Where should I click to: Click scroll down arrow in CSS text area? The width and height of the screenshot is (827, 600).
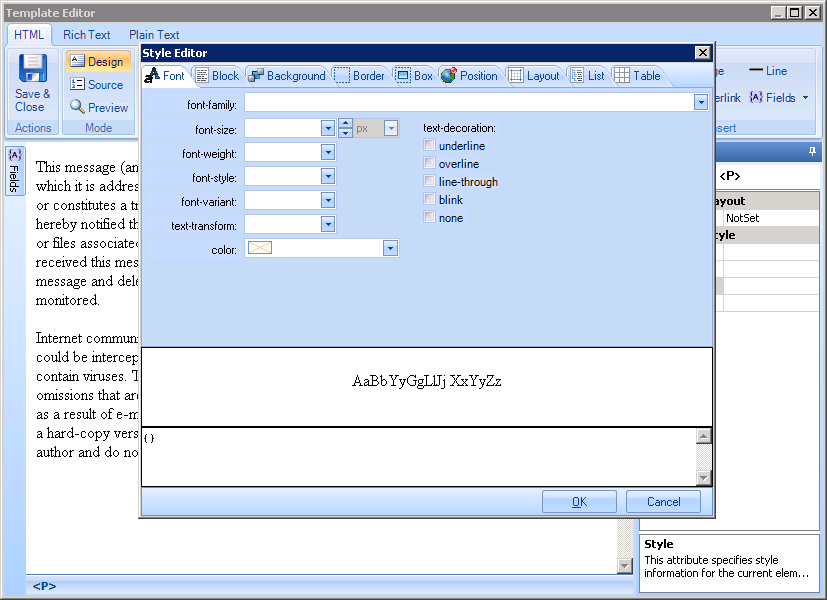point(704,478)
